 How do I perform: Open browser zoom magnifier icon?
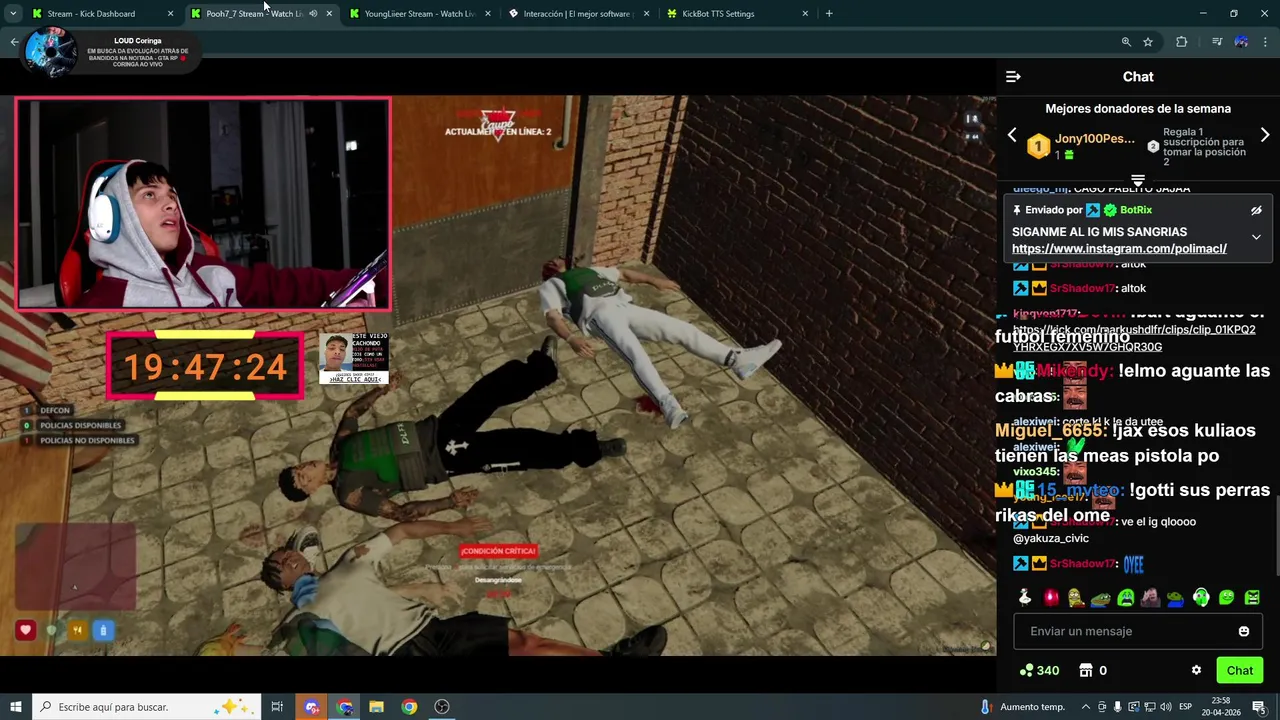[1126, 42]
